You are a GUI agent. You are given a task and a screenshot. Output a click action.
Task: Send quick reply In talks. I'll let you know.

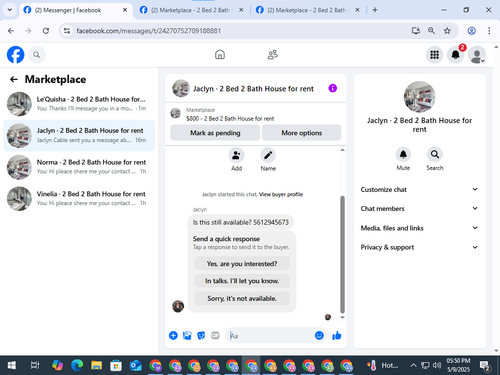[242, 281]
